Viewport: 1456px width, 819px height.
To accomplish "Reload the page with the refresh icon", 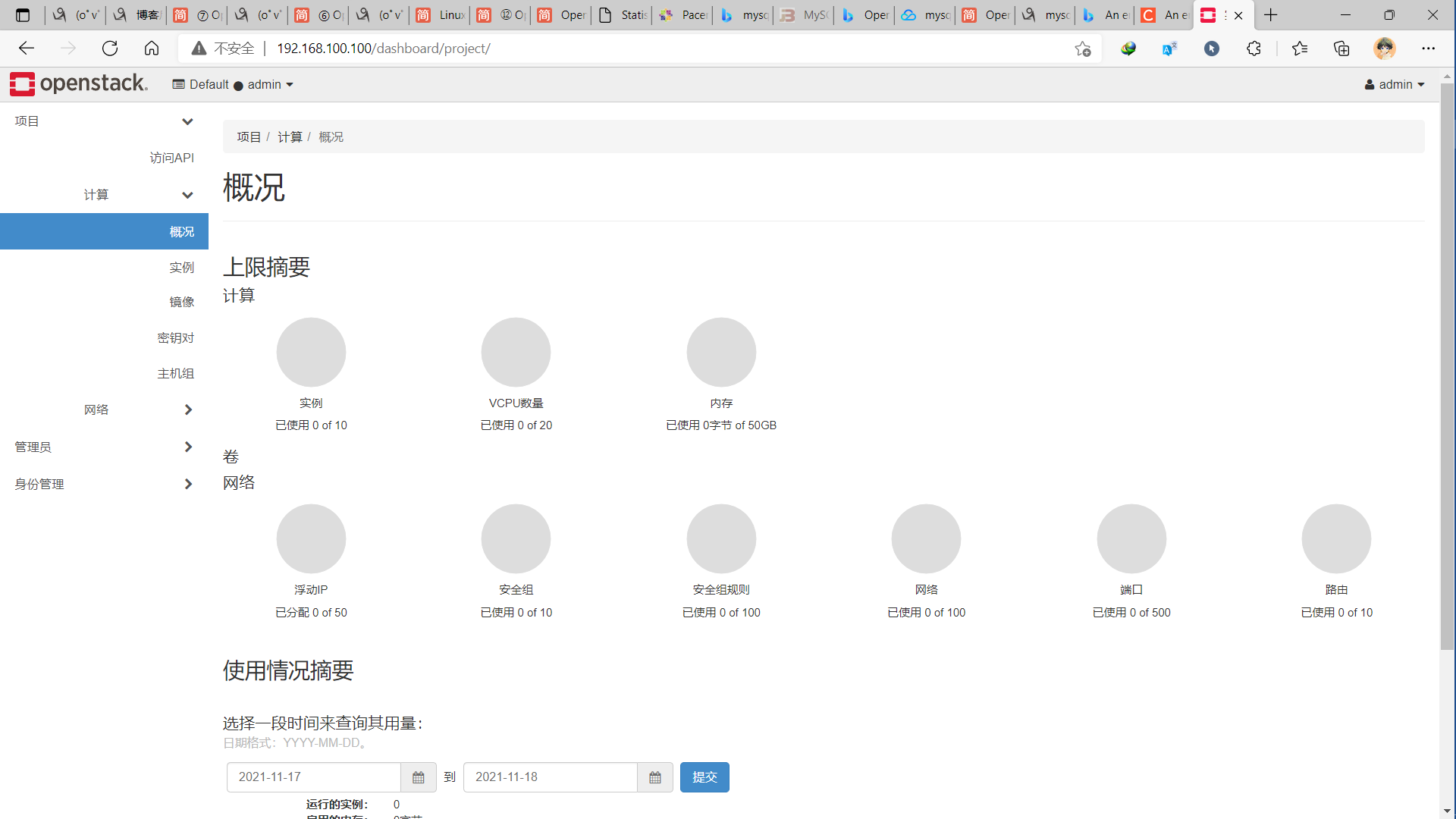I will (110, 49).
